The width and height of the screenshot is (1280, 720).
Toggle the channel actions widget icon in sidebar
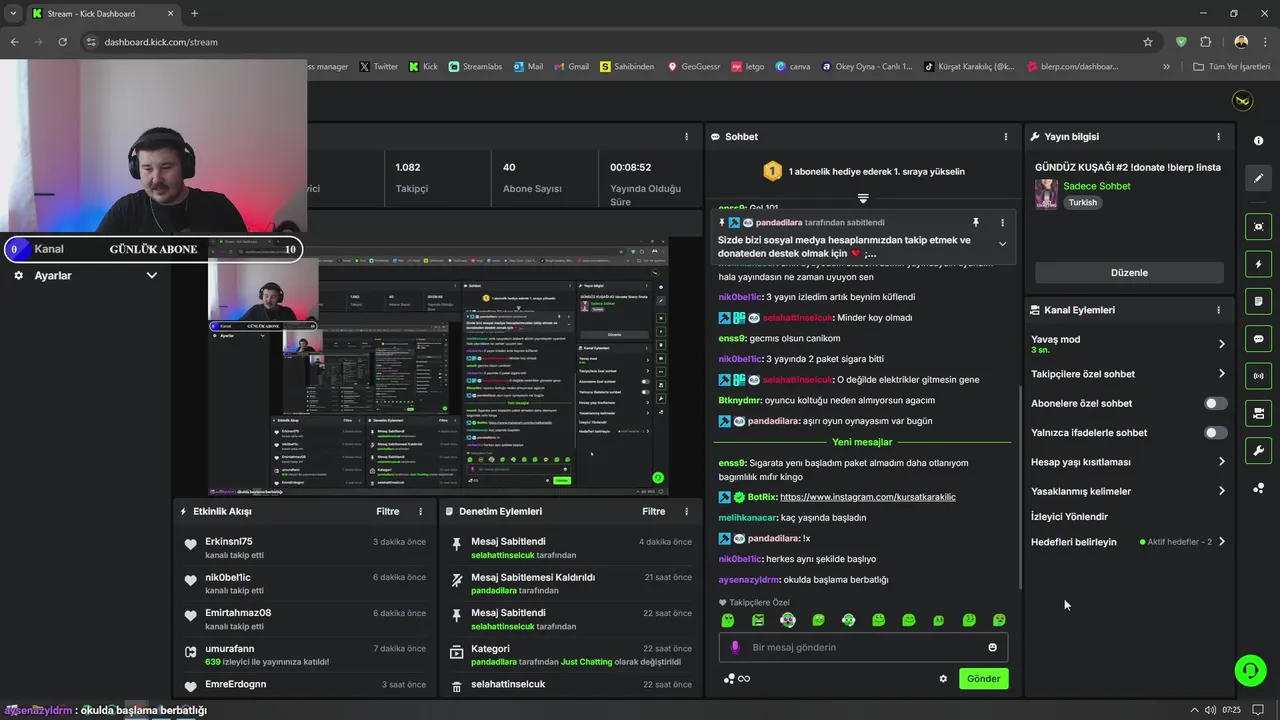[1258, 413]
